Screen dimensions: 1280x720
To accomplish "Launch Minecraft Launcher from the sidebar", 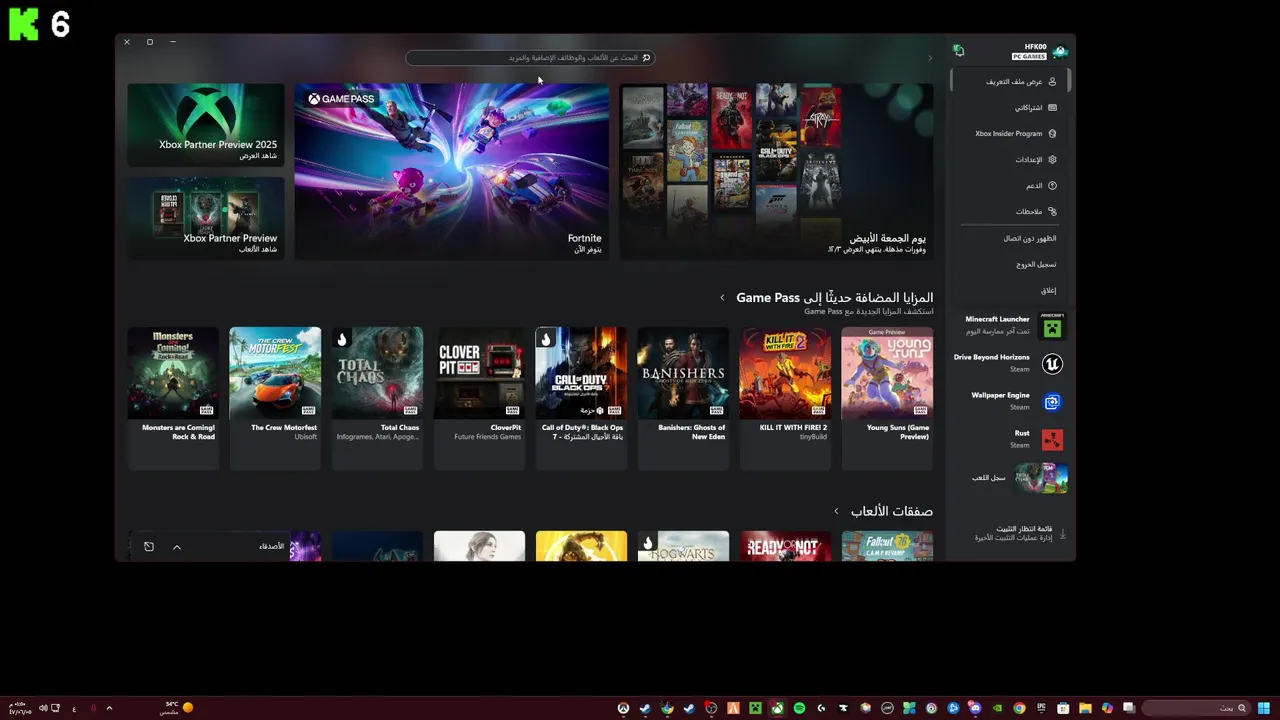I will coord(1008,326).
